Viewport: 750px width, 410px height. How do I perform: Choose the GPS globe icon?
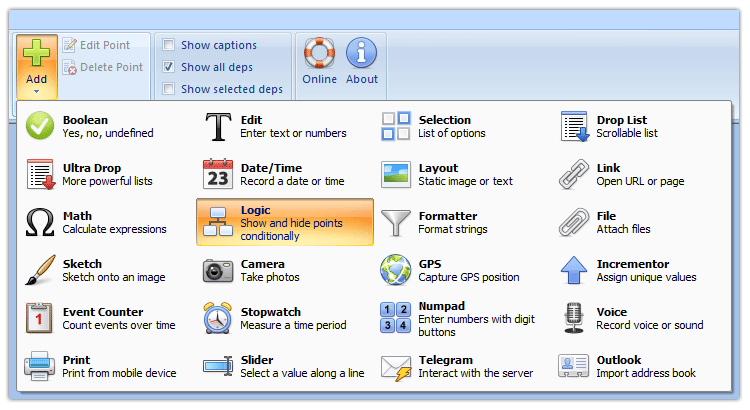pyautogui.click(x=396, y=270)
